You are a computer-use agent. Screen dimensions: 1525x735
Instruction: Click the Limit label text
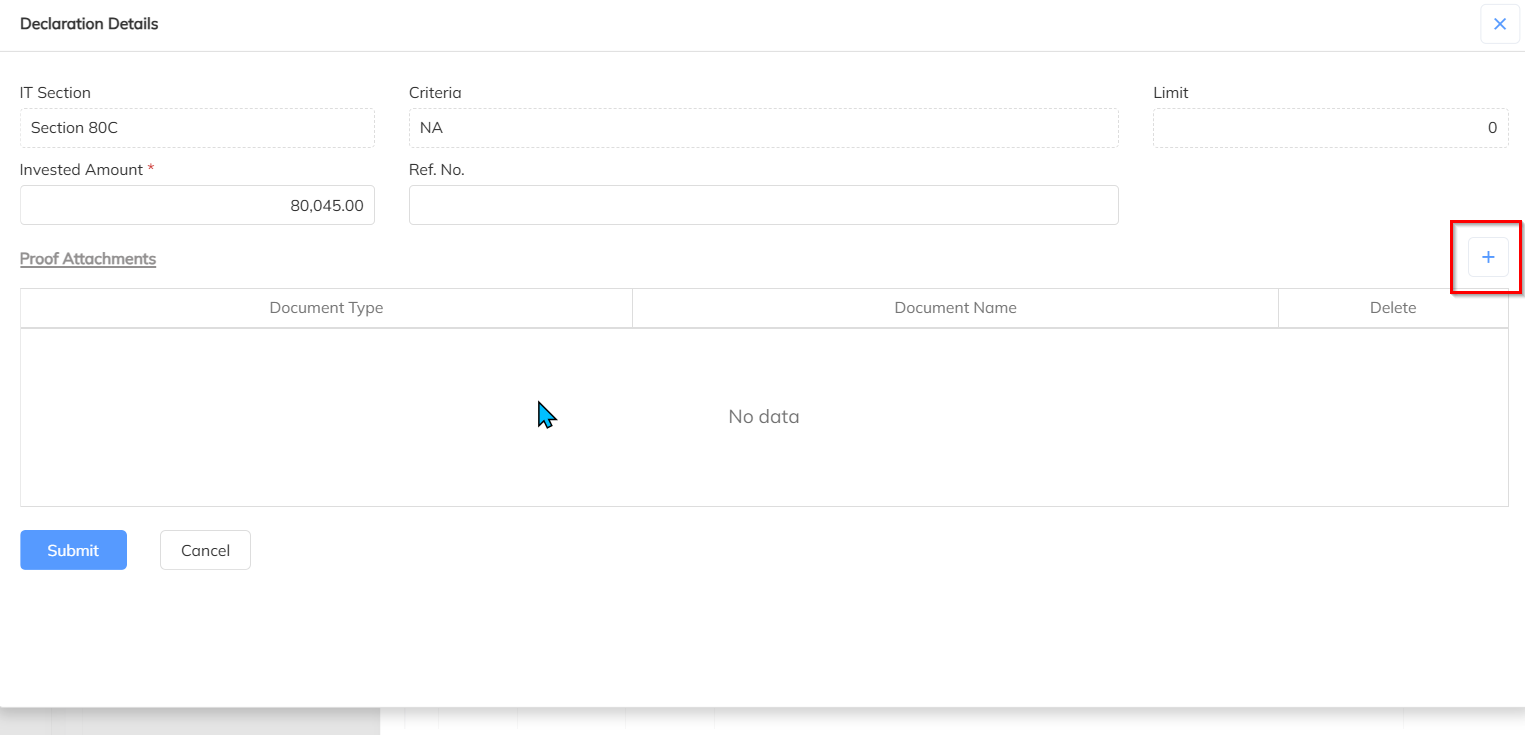click(1170, 93)
